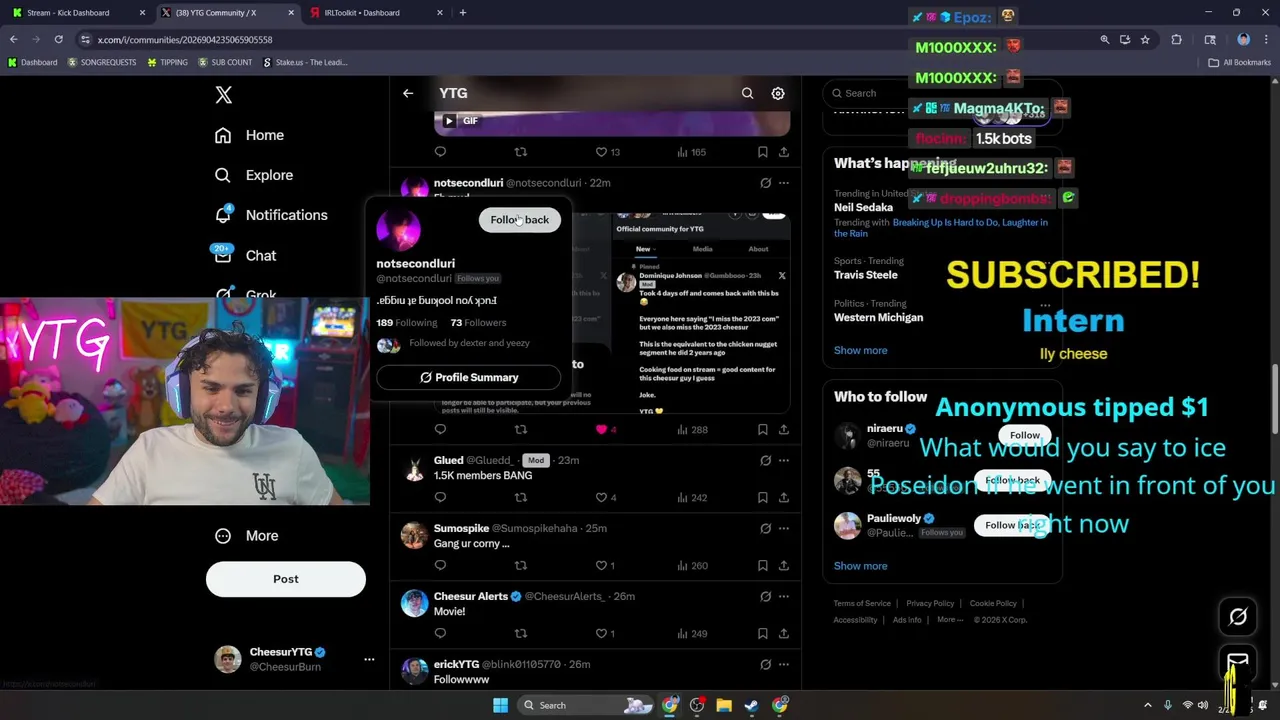Open File Explorer from taskbar
This screenshot has height=720, width=1280.
point(724,705)
